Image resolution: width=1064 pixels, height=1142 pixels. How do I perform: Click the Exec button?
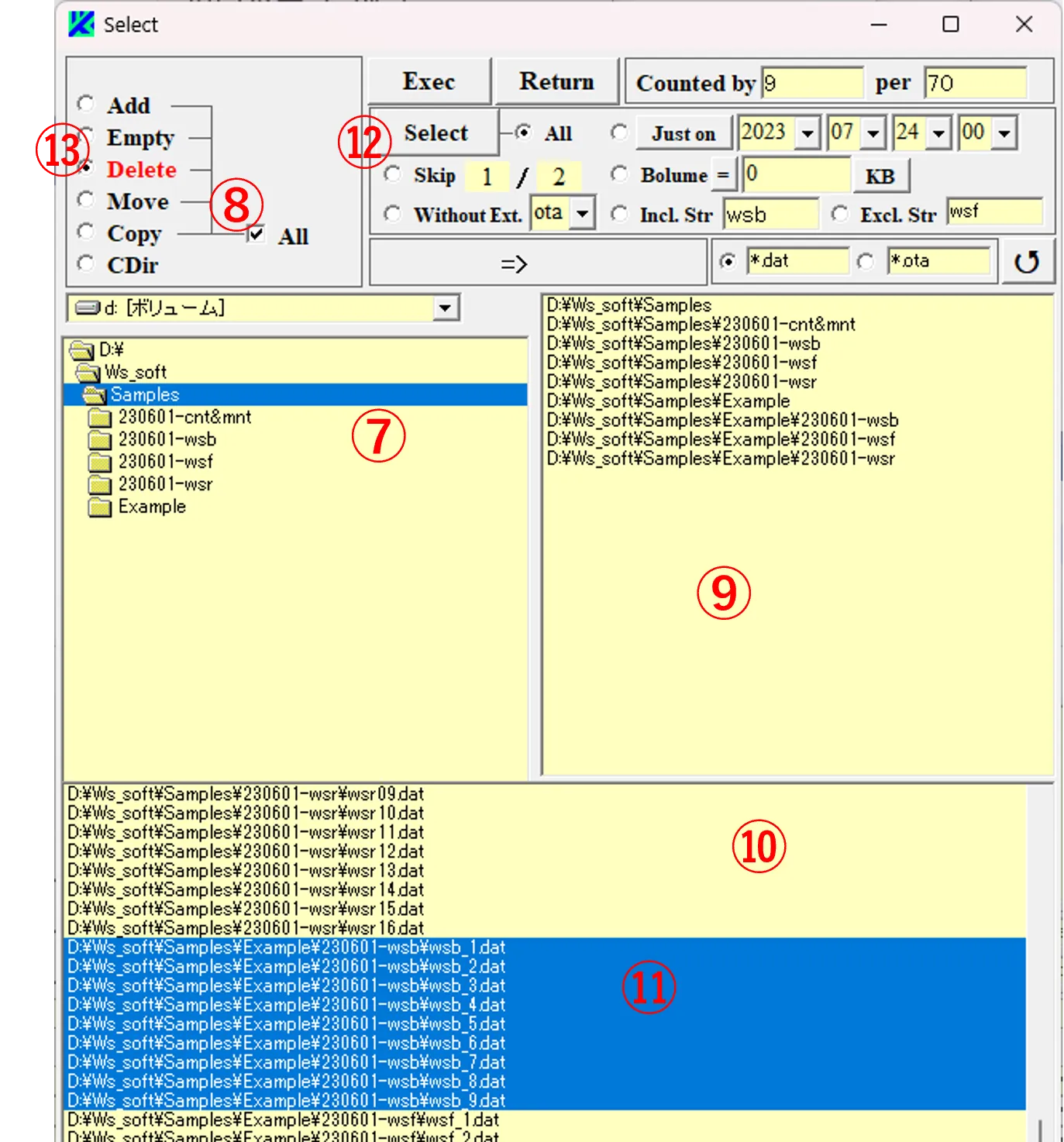(429, 81)
